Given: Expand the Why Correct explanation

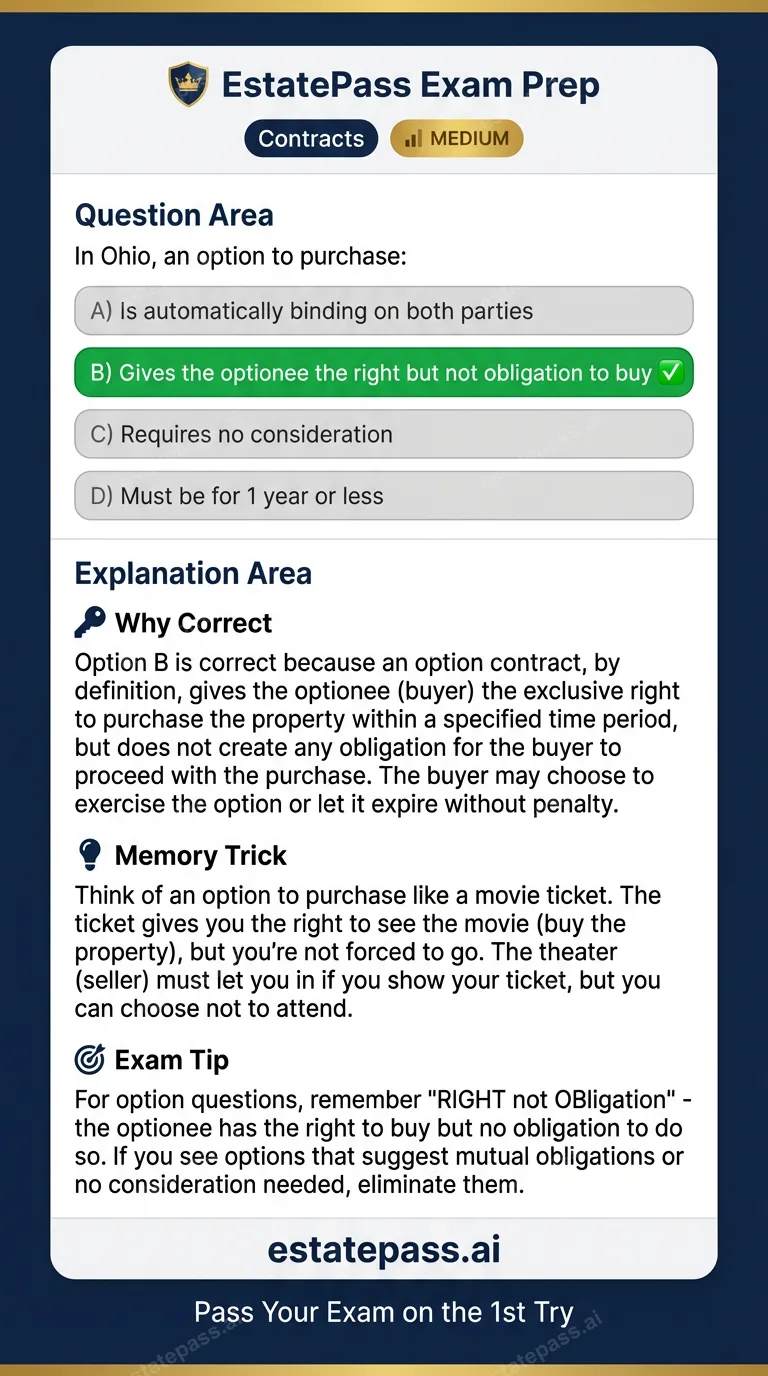Looking at the screenshot, I should click(194, 622).
